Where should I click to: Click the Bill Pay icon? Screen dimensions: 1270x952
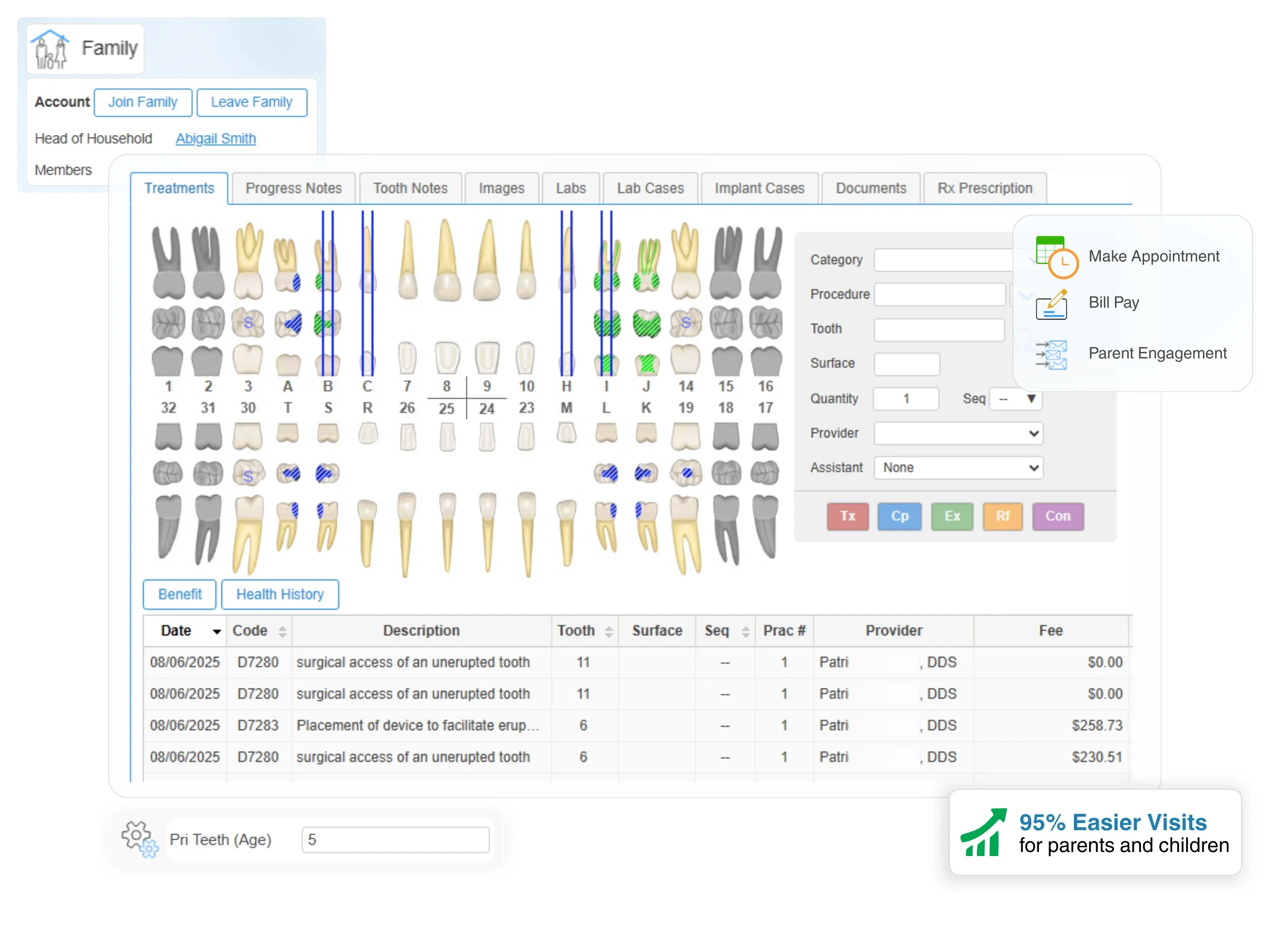coord(1051,304)
